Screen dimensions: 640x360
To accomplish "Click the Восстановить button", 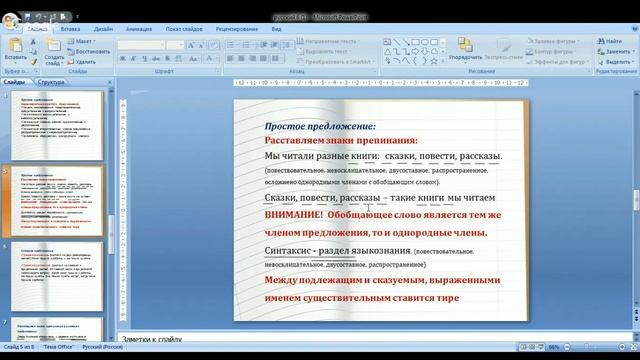I will click(x=89, y=52).
